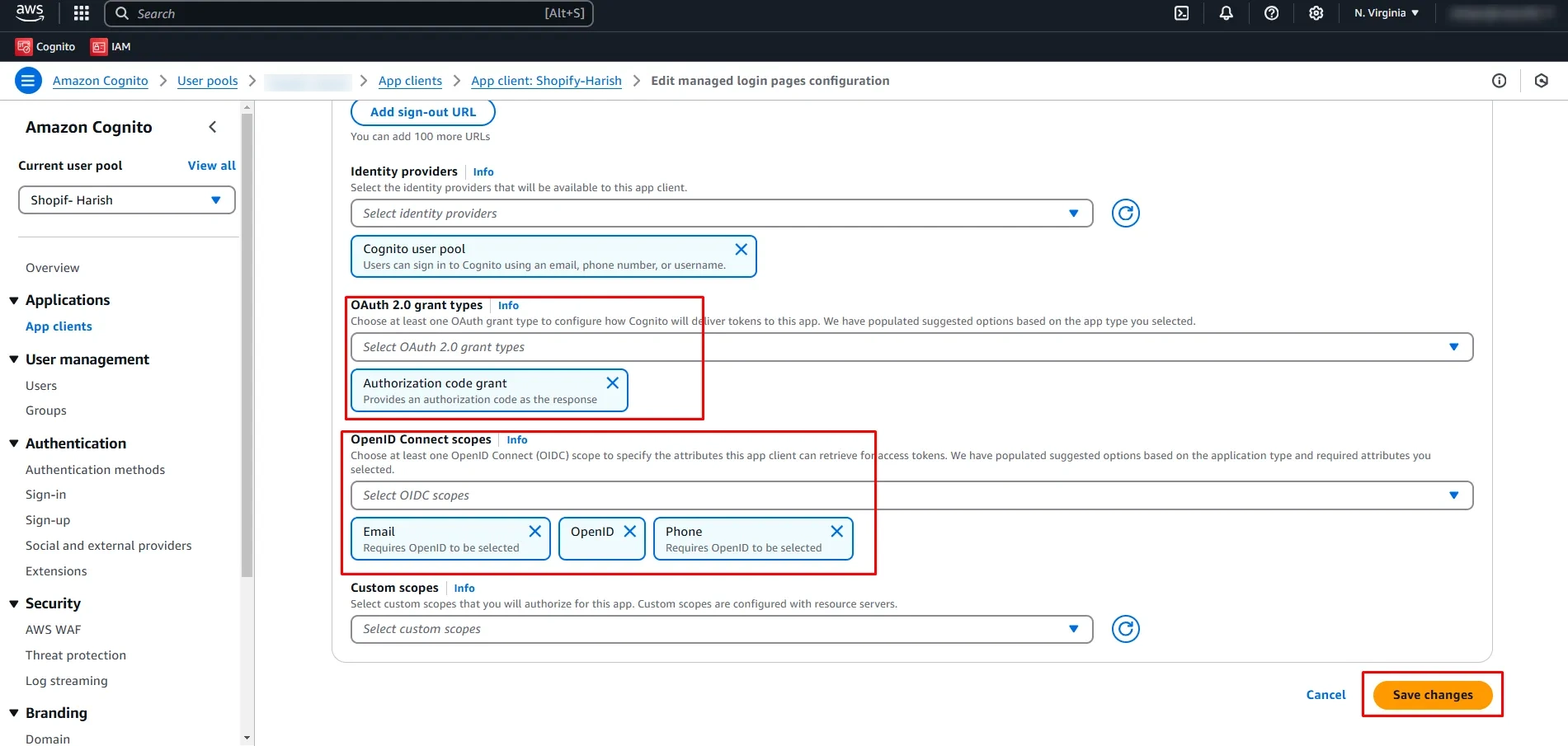Viewport: 1568px width, 746px height.
Task: Collapse the Security section
Action: tap(14, 604)
